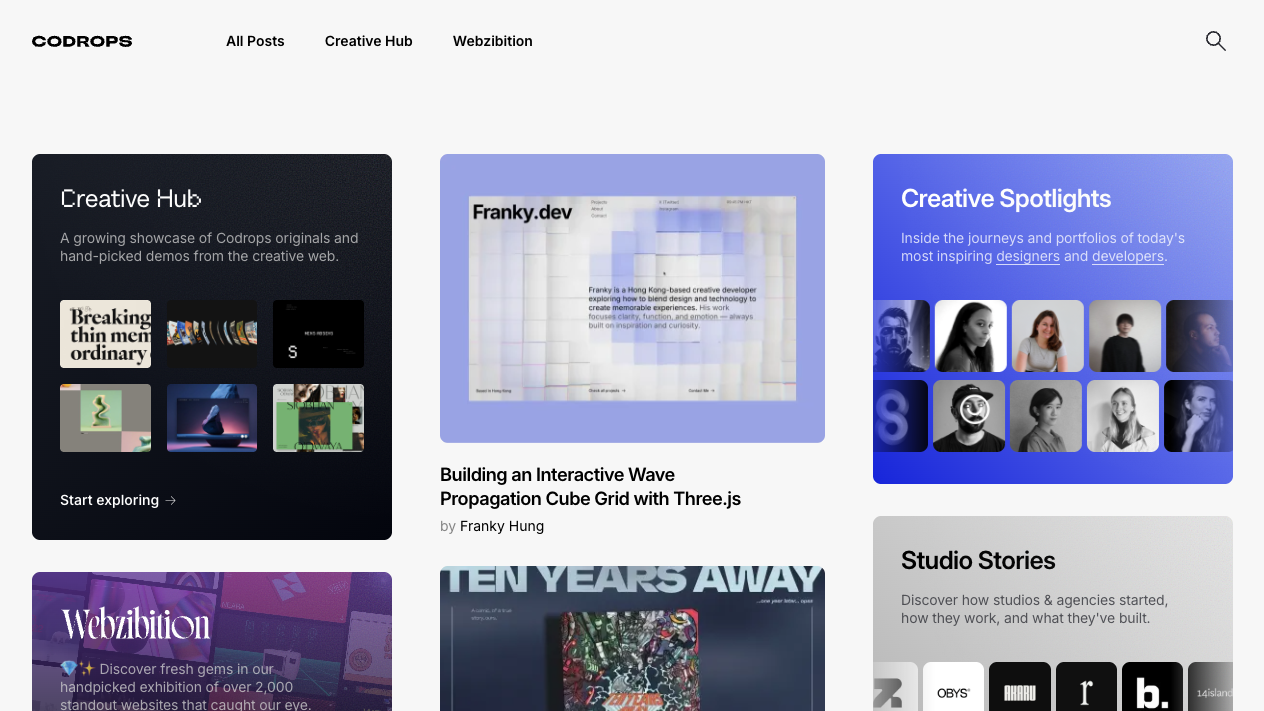
Task: Click the Start exploring link
Action: tap(118, 500)
